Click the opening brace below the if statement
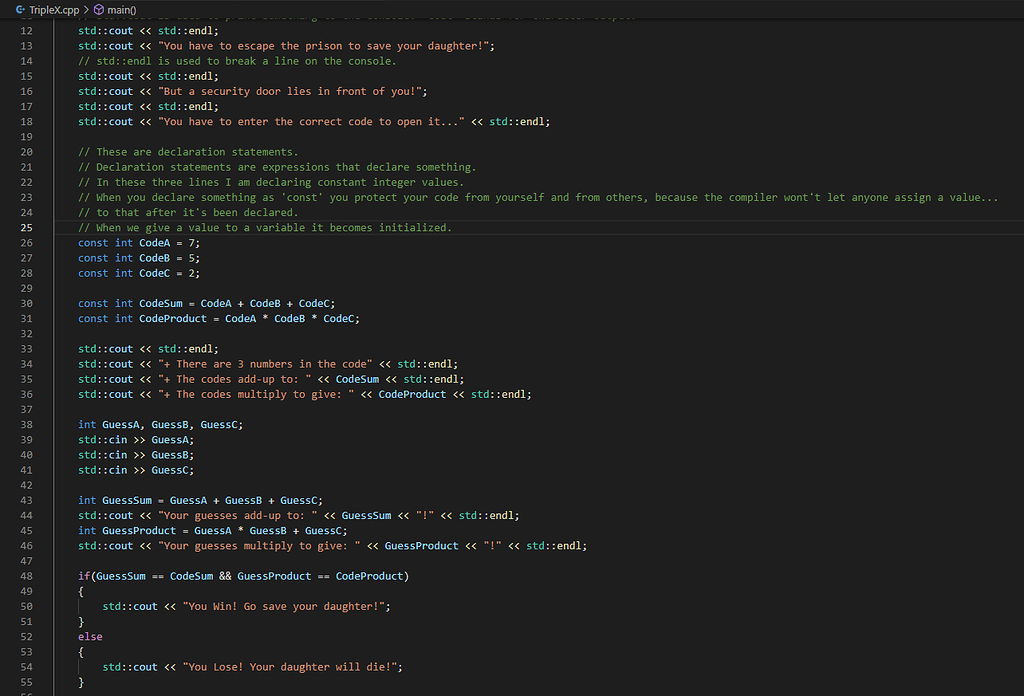Image resolution: width=1024 pixels, height=696 pixels. [x=81, y=592]
